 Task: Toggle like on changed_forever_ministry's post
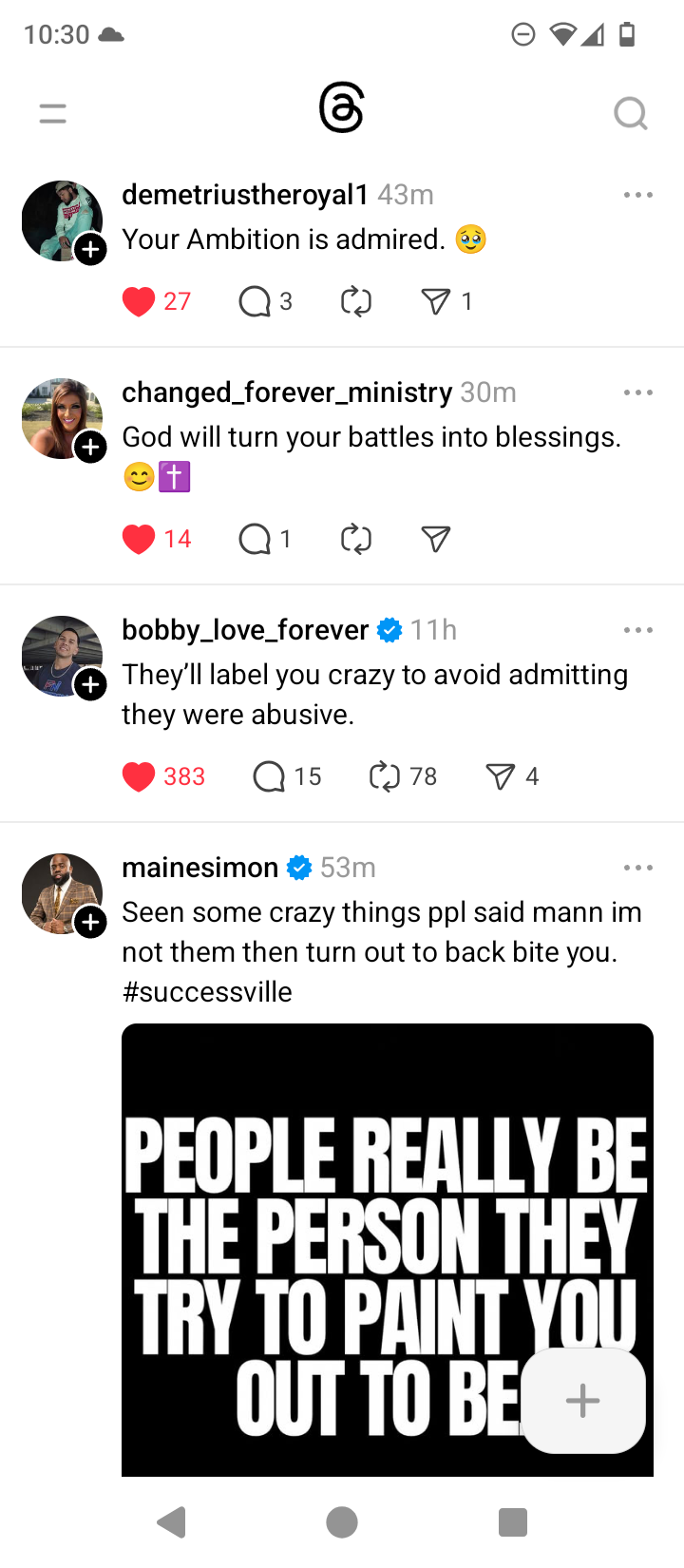tap(139, 540)
